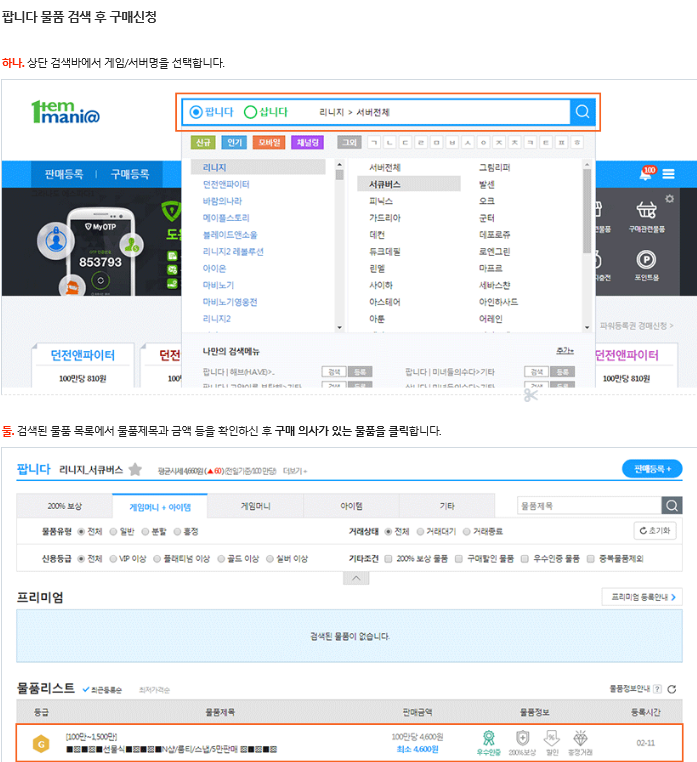Select VIP 이상 credit grade
This screenshot has width=697, height=762.
[x=113, y=559]
